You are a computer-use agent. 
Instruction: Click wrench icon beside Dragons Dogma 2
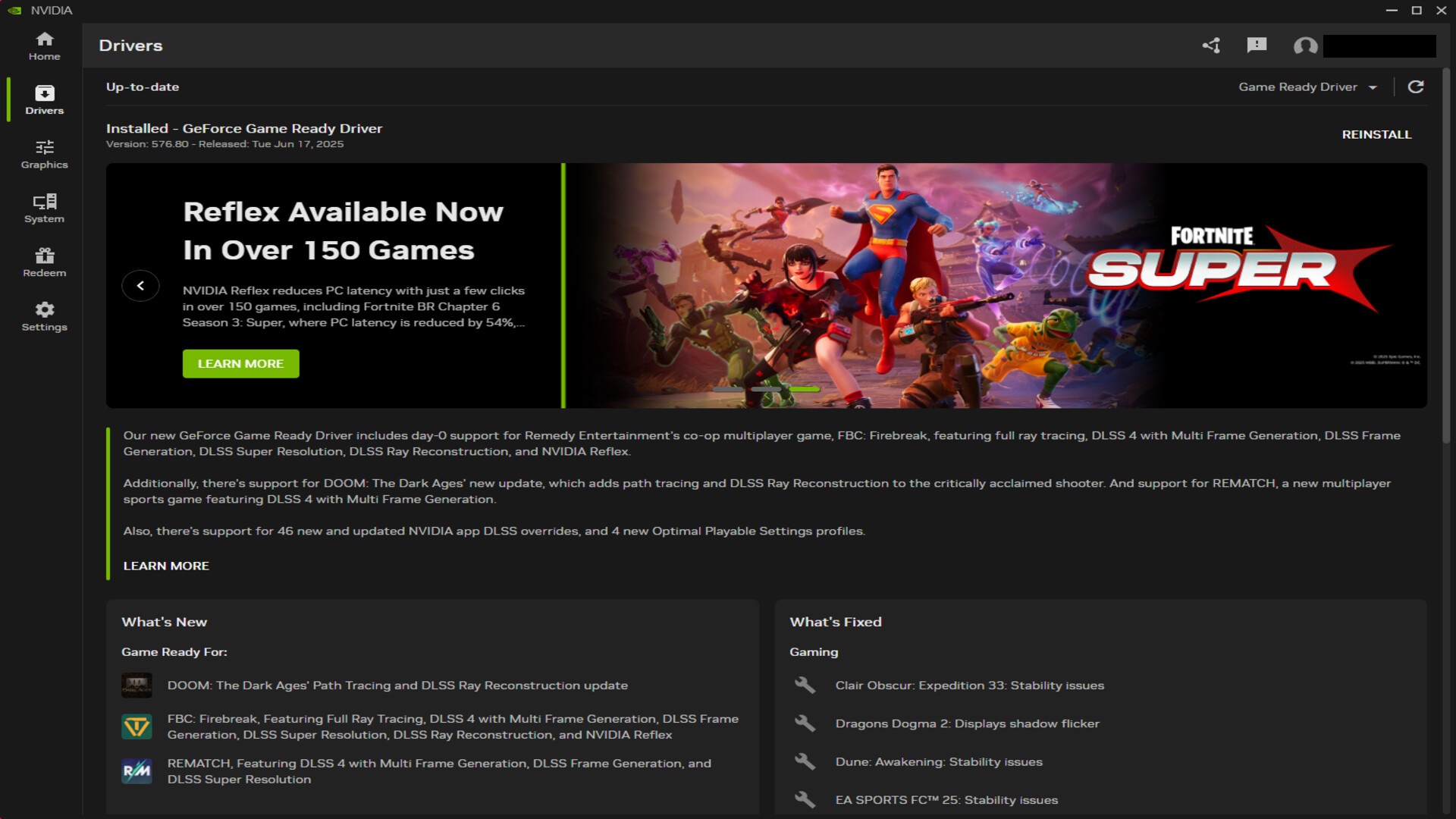click(805, 723)
